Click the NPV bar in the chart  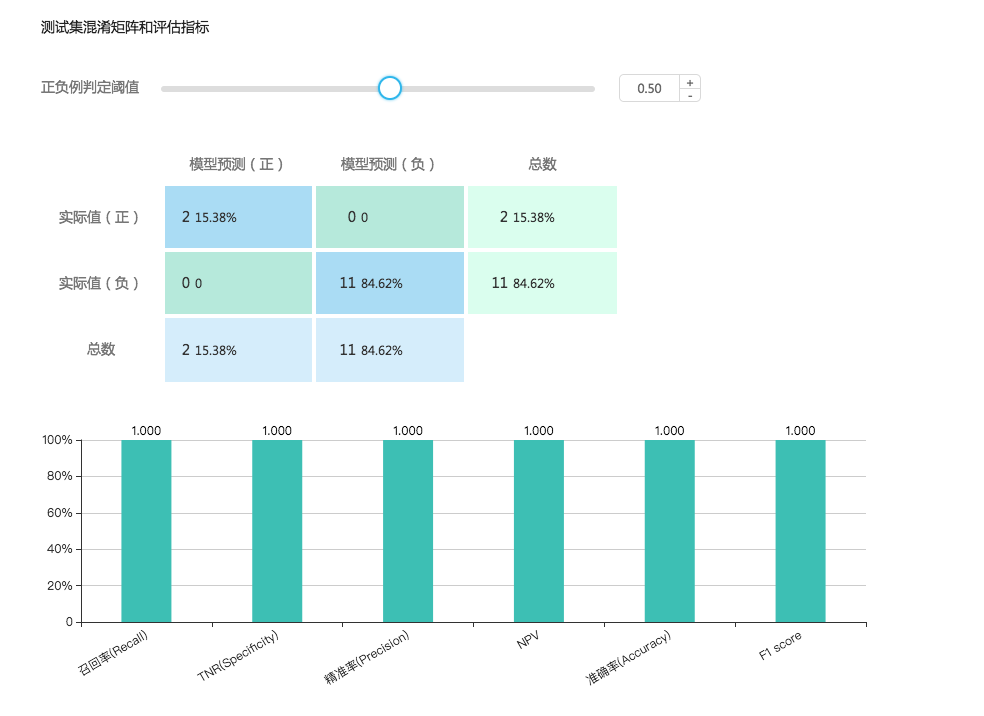(x=539, y=530)
